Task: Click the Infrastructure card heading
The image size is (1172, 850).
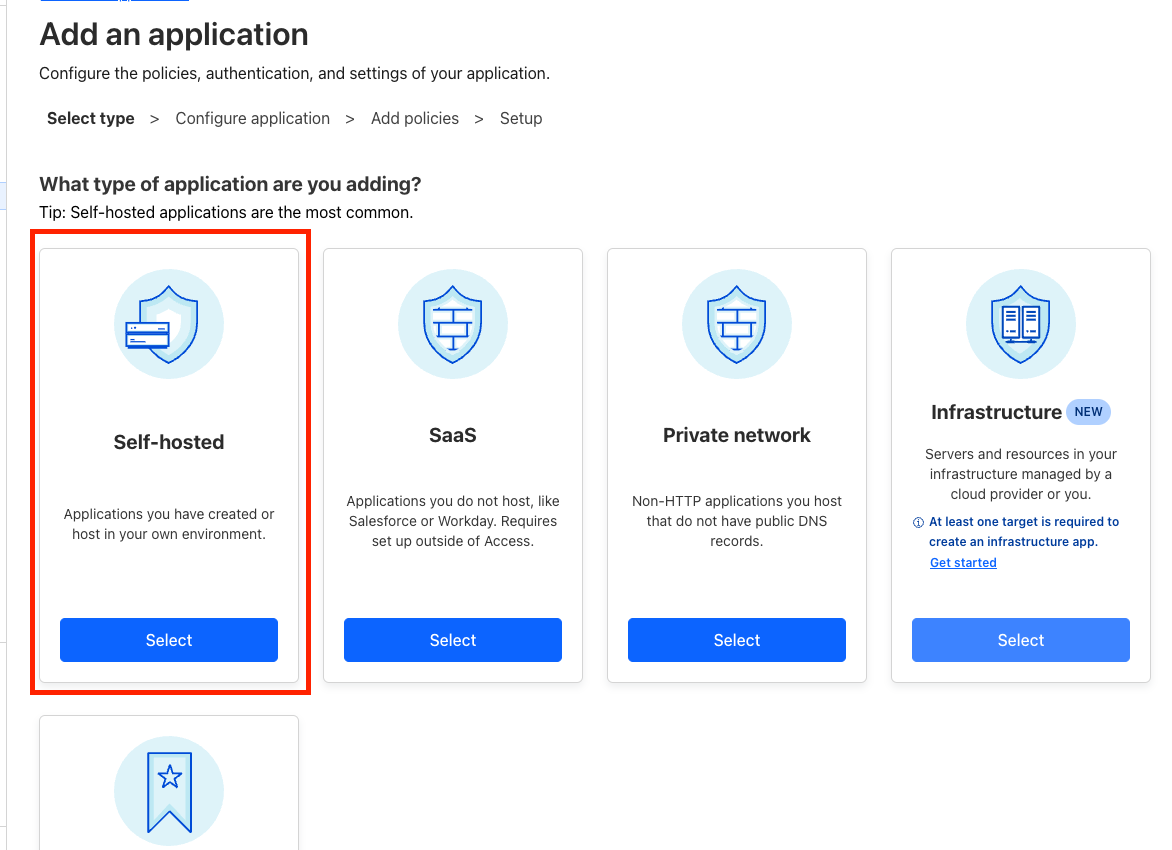Action: click(x=996, y=413)
